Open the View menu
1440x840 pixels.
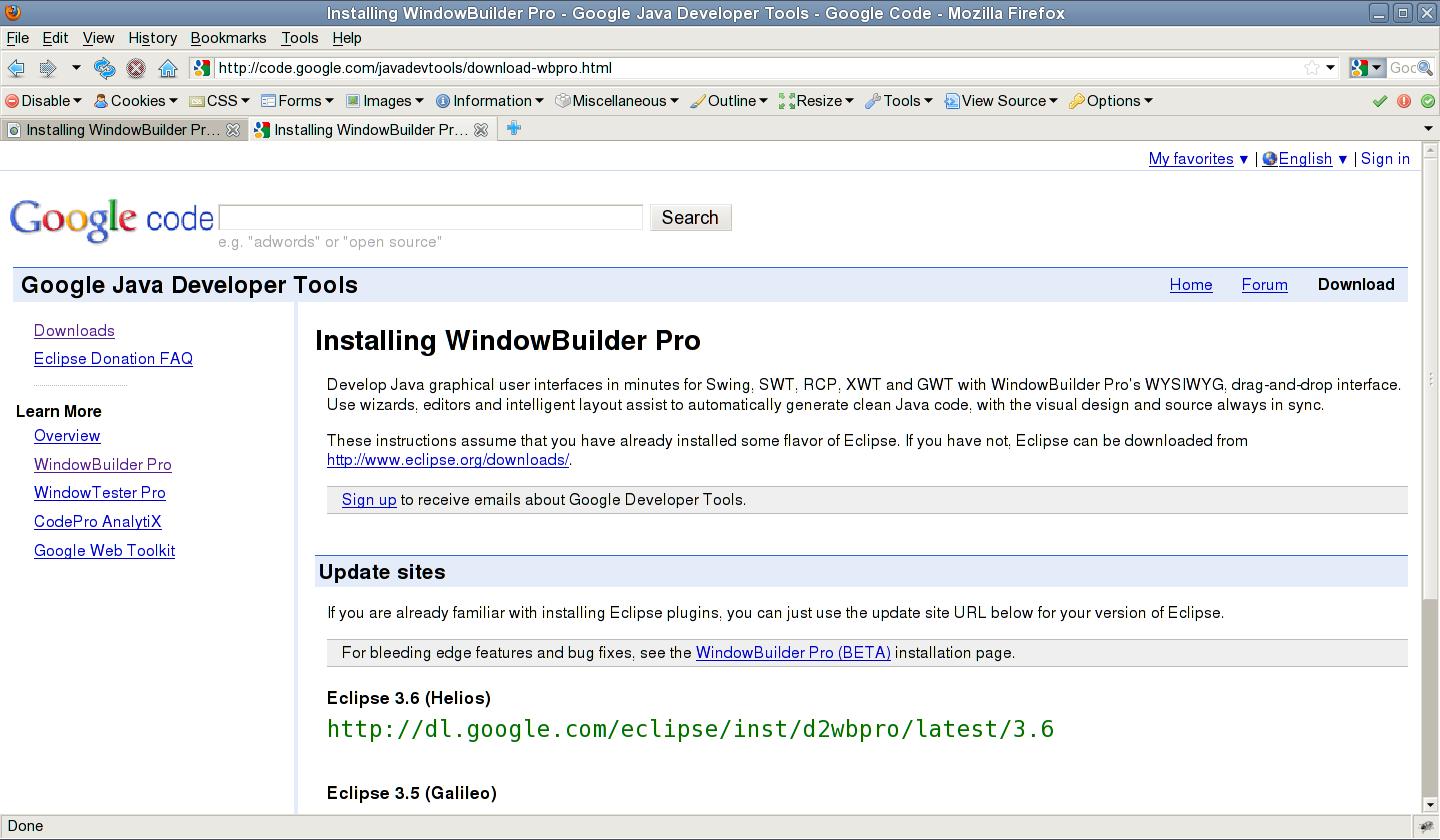point(98,38)
